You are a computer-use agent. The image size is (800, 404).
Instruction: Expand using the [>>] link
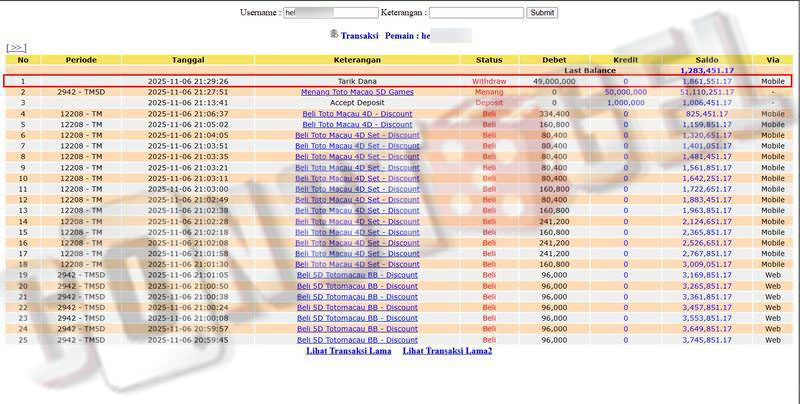pos(16,47)
